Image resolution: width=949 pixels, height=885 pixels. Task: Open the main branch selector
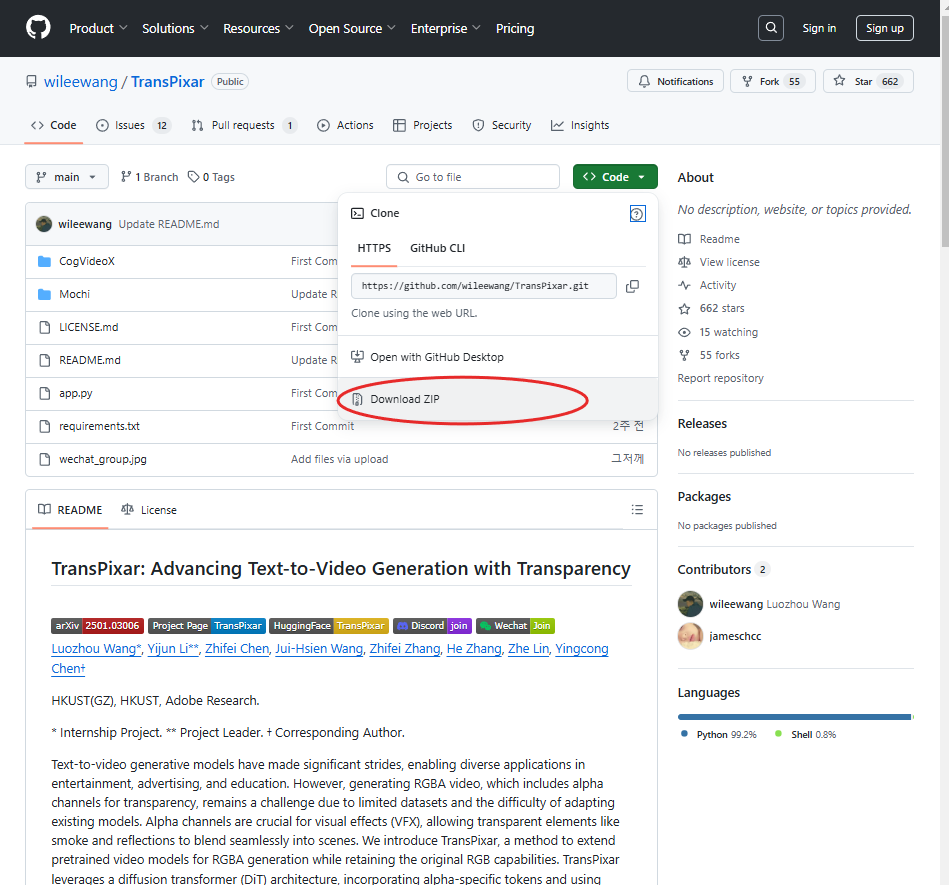click(x=67, y=177)
